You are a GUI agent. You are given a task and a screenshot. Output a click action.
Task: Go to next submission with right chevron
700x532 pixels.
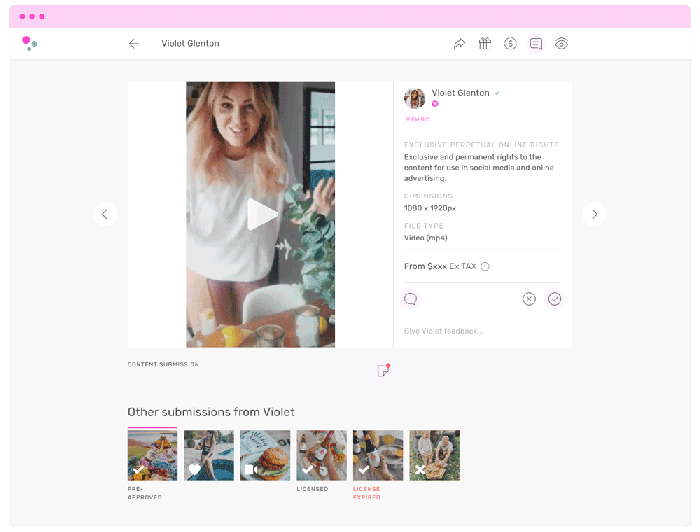[594, 214]
